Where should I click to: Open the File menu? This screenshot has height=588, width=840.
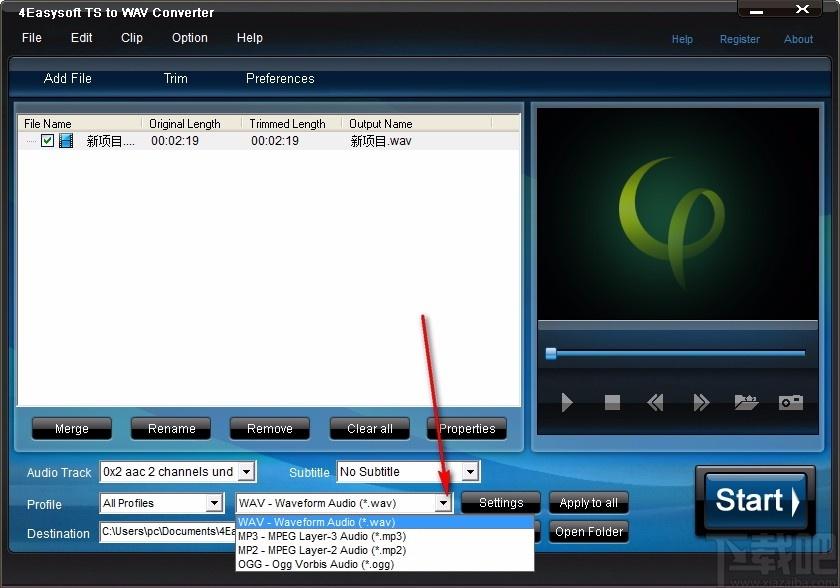click(x=32, y=38)
